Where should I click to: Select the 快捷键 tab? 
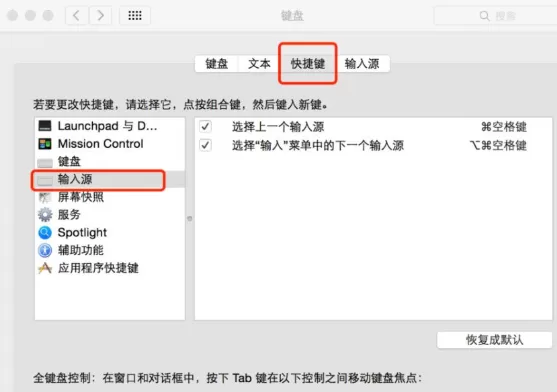pos(308,64)
